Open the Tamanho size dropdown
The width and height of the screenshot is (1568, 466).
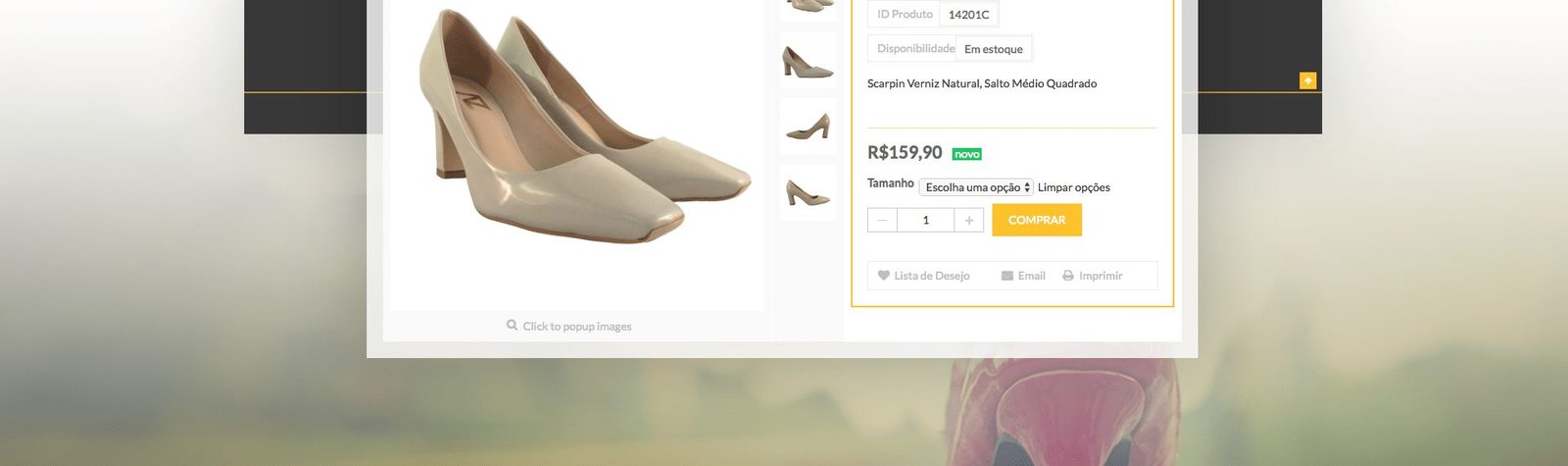[x=976, y=187]
